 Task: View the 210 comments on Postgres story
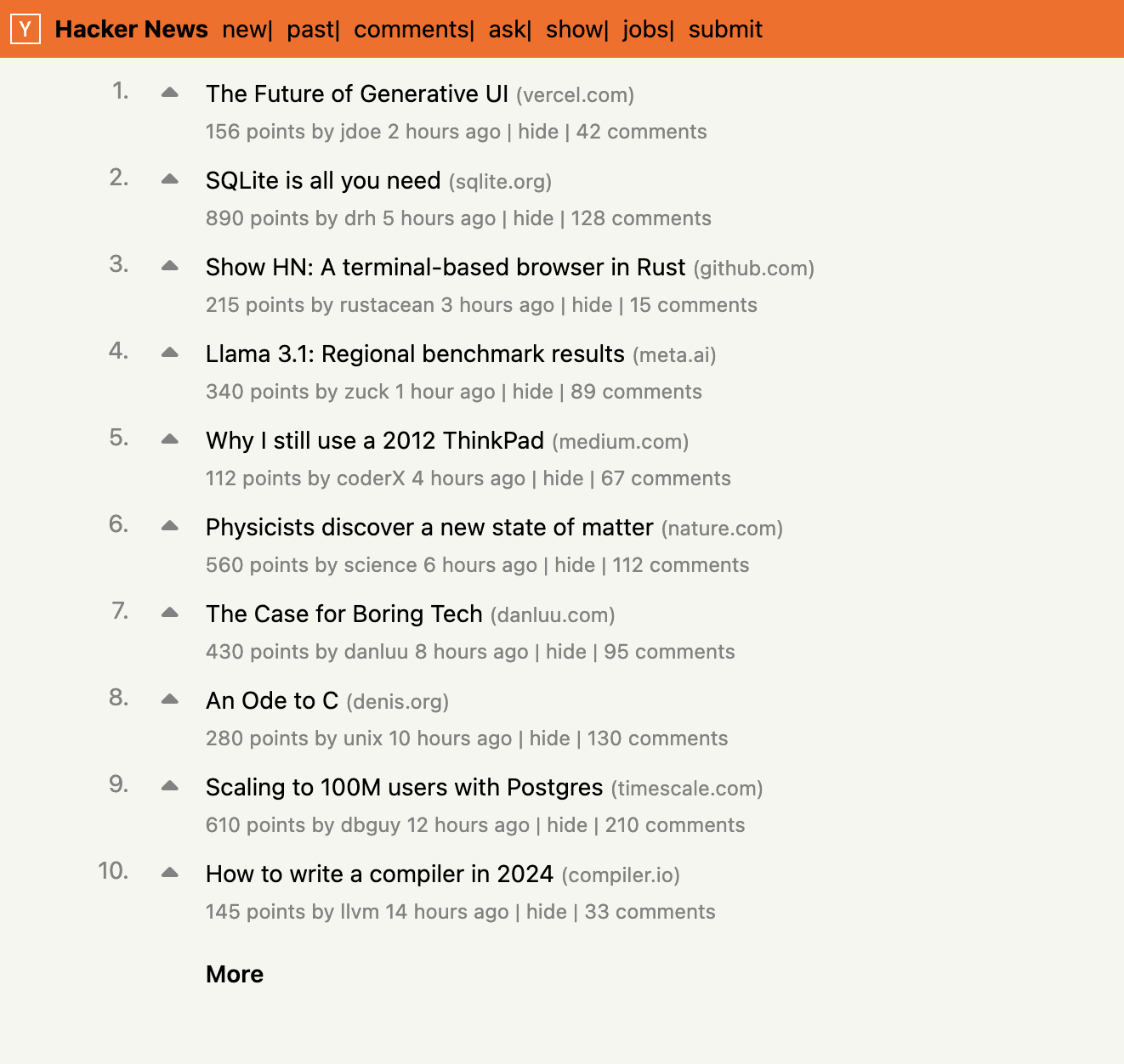[675, 825]
